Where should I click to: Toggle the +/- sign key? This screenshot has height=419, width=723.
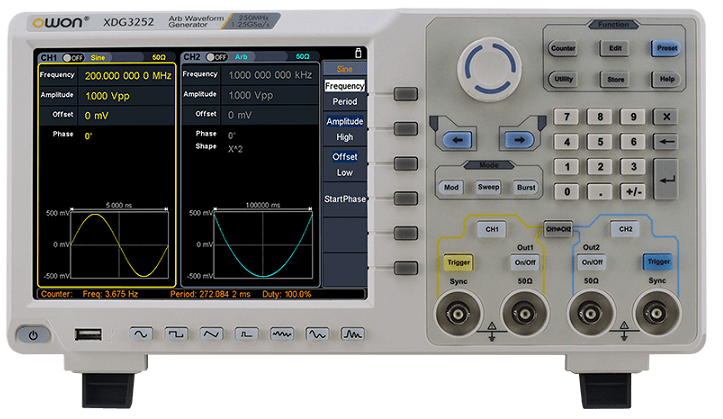(633, 190)
